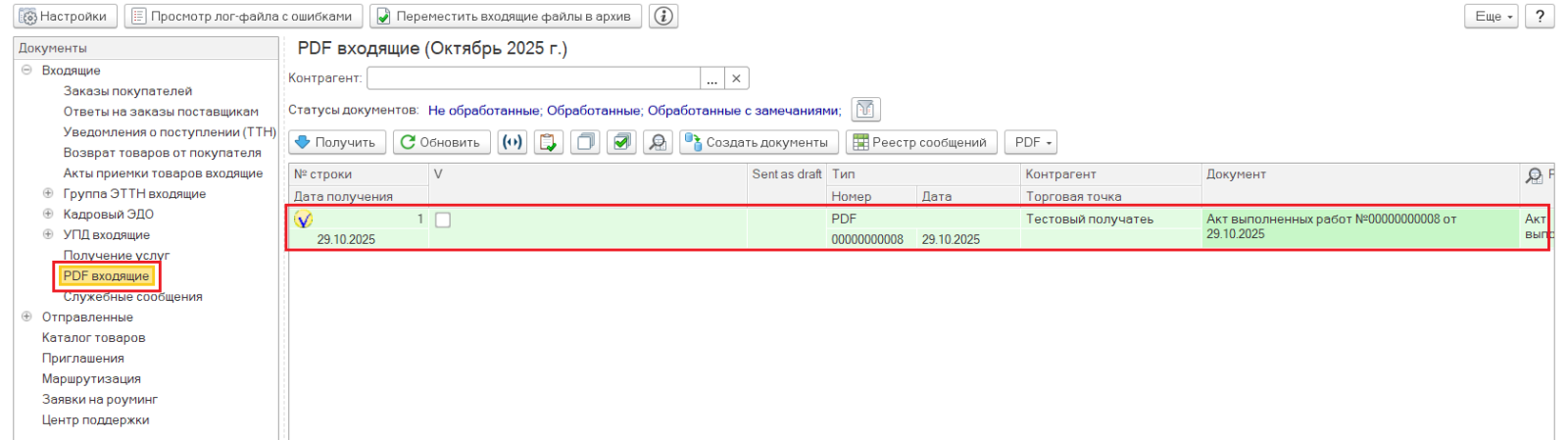The width and height of the screenshot is (1568, 440).
Task: Collapse the Входящие tree node
Action: click(x=26, y=71)
